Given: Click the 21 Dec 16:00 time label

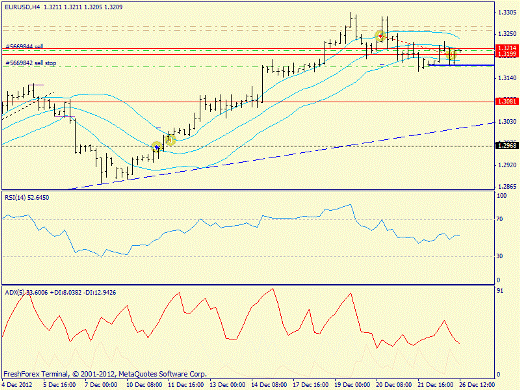Looking at the screenshot, I should (x=436, y=385).
